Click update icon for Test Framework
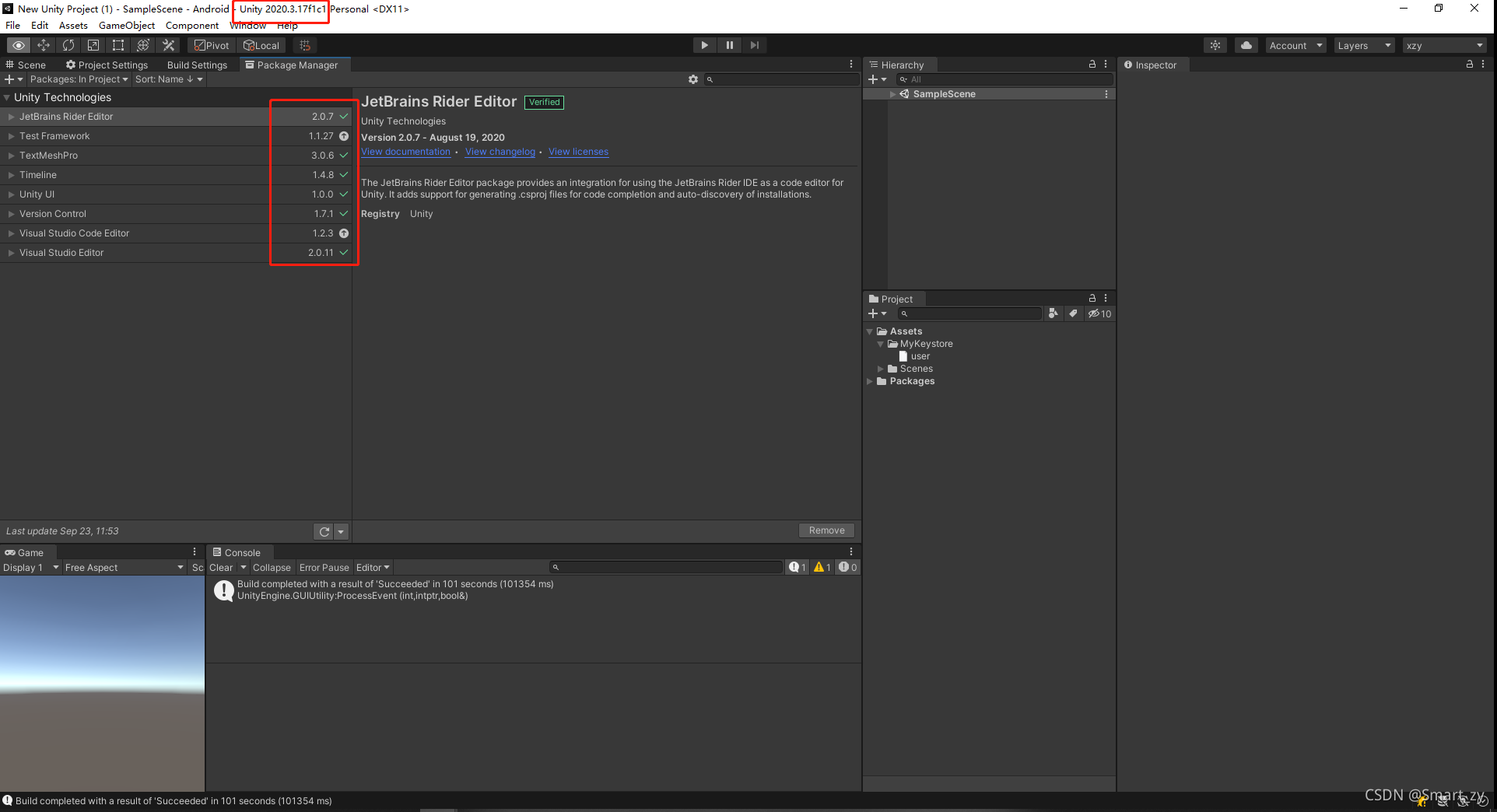Image resolution: width=1497 pixels, height=812 pixels. point(344,136)
